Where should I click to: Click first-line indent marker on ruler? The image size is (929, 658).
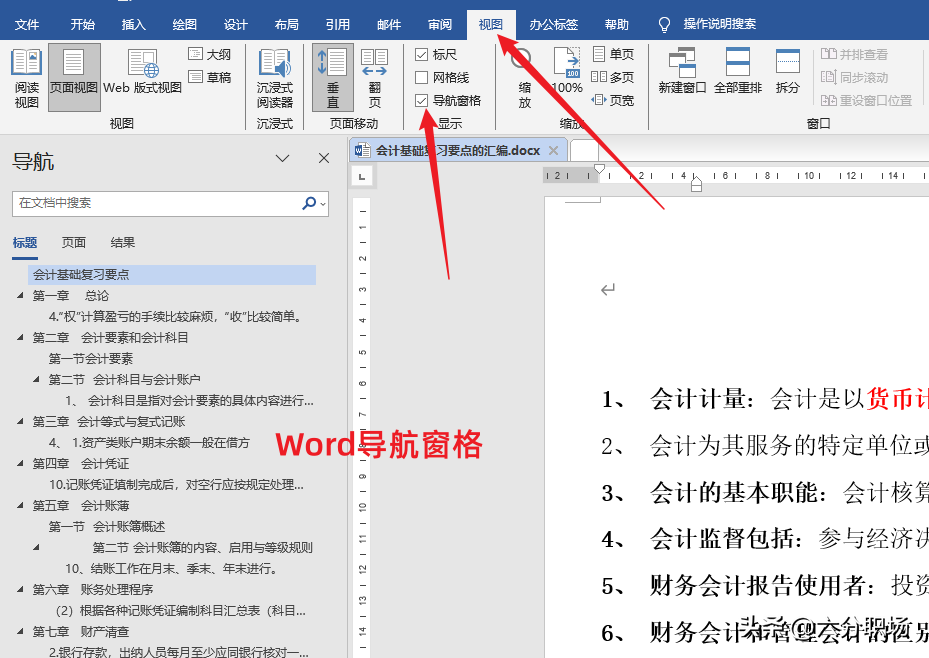599,169
